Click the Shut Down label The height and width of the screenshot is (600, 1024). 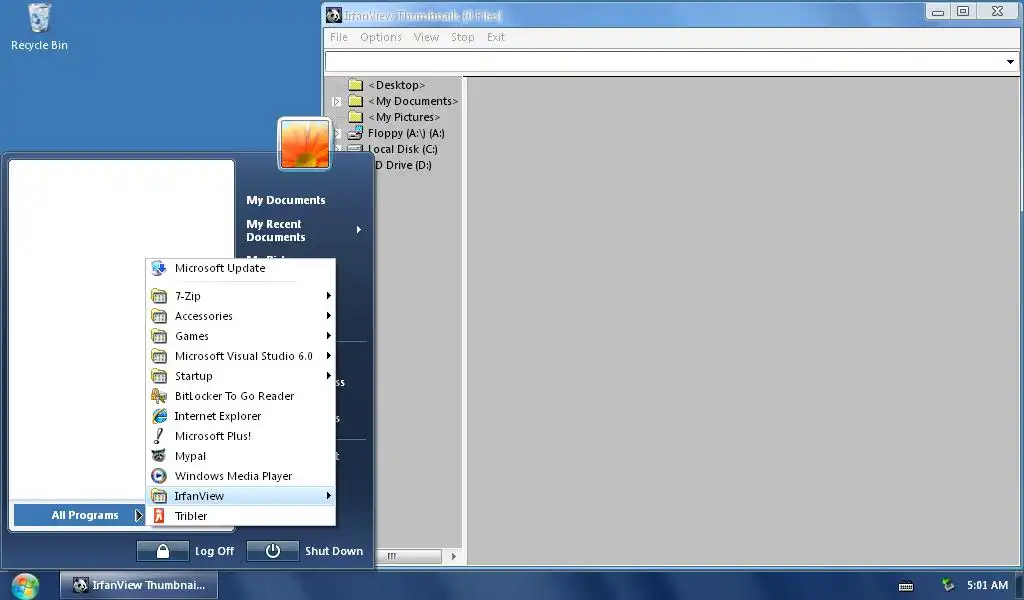(x=334, y=551)
